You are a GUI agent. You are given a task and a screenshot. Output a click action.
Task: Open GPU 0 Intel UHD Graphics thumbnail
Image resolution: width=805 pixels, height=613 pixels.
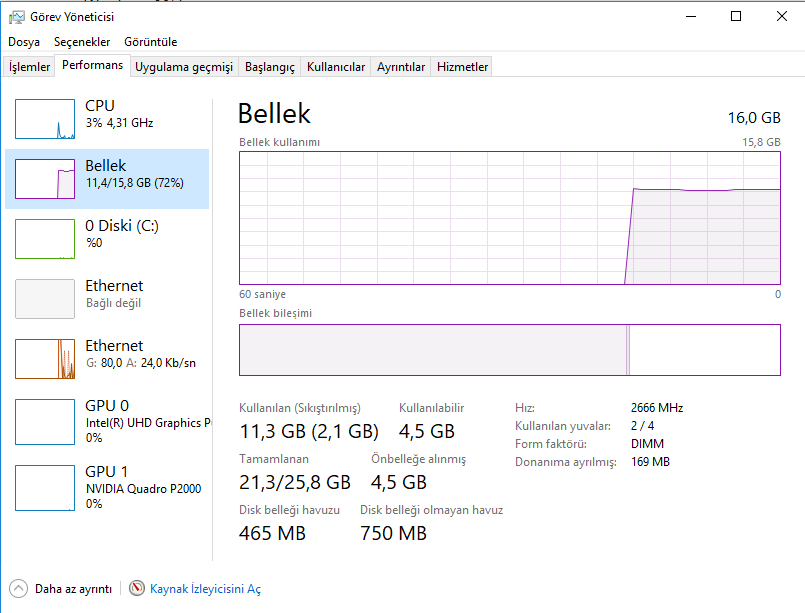click(x=45, y=422)
